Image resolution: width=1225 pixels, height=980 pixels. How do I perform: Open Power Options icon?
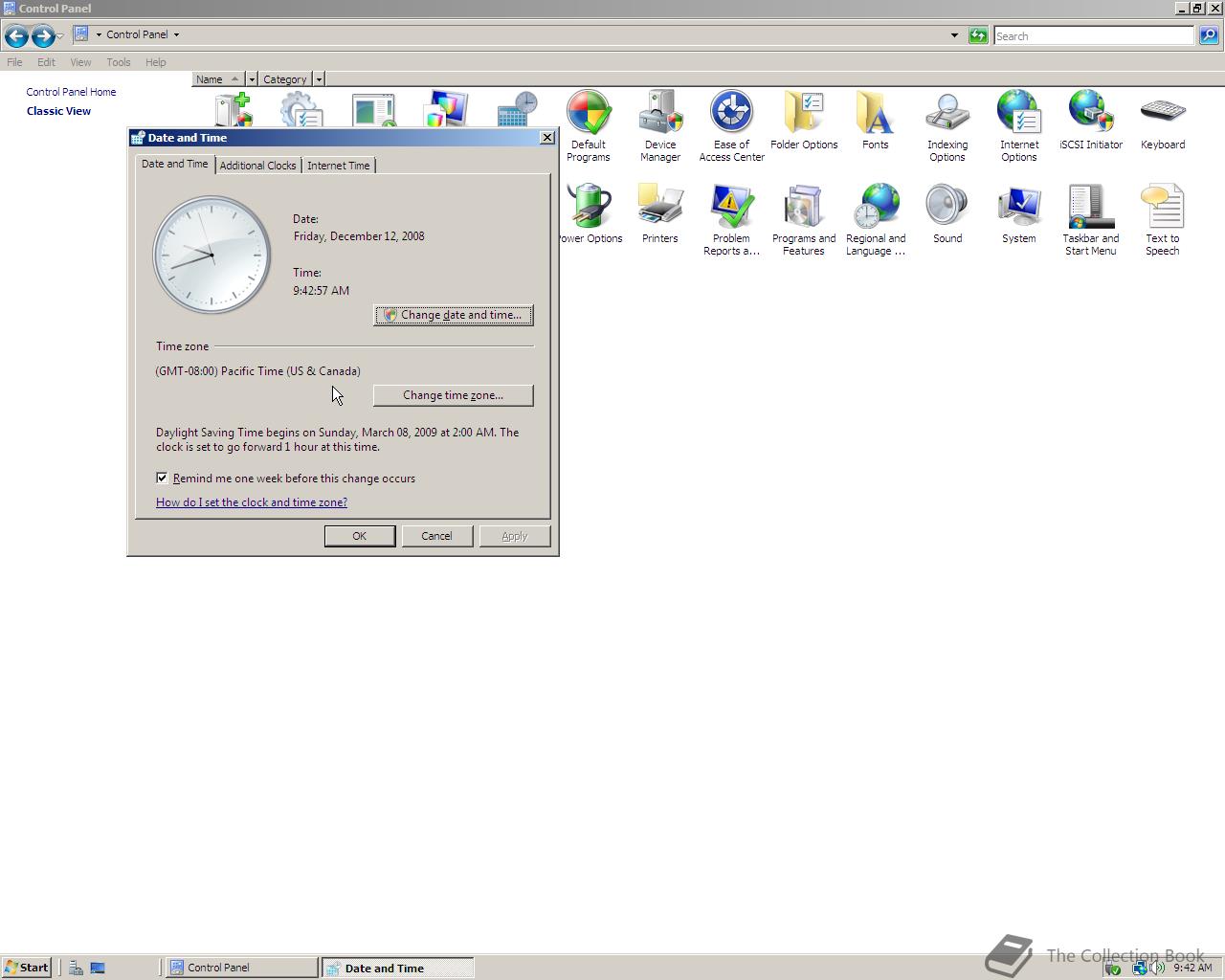click(590, 213)
